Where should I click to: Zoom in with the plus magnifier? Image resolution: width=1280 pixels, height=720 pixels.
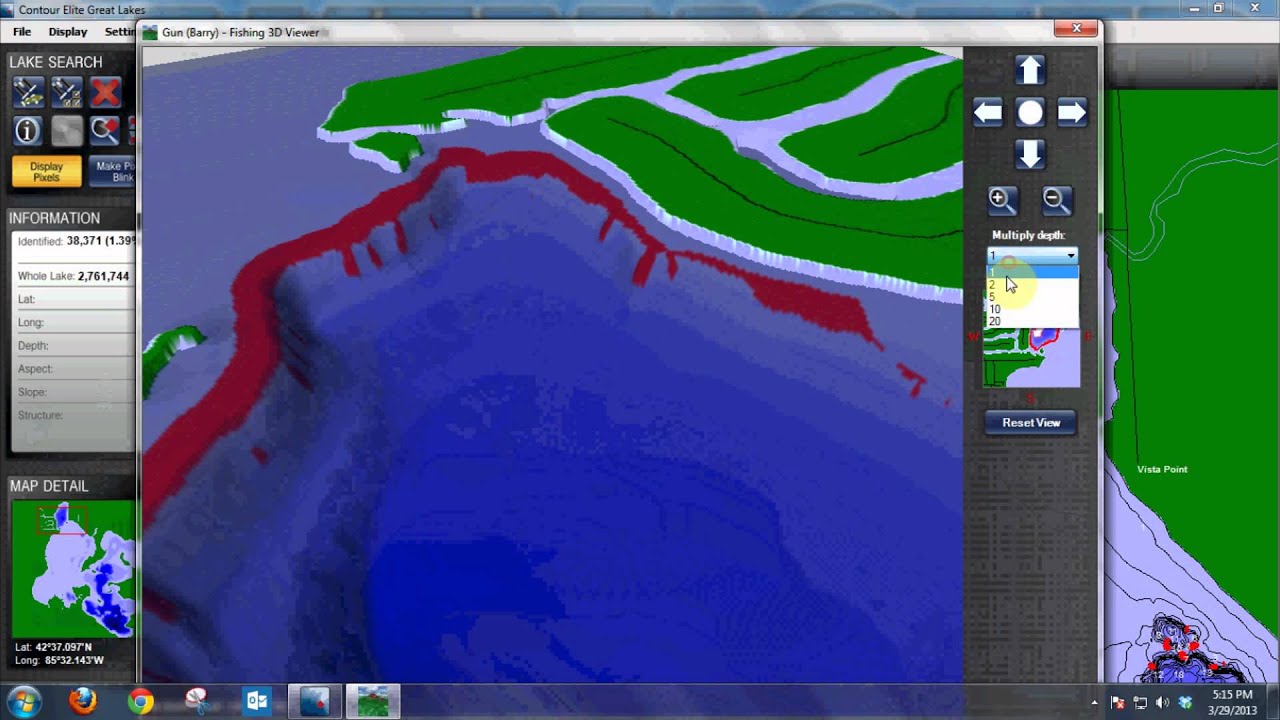pos(1002,200)
